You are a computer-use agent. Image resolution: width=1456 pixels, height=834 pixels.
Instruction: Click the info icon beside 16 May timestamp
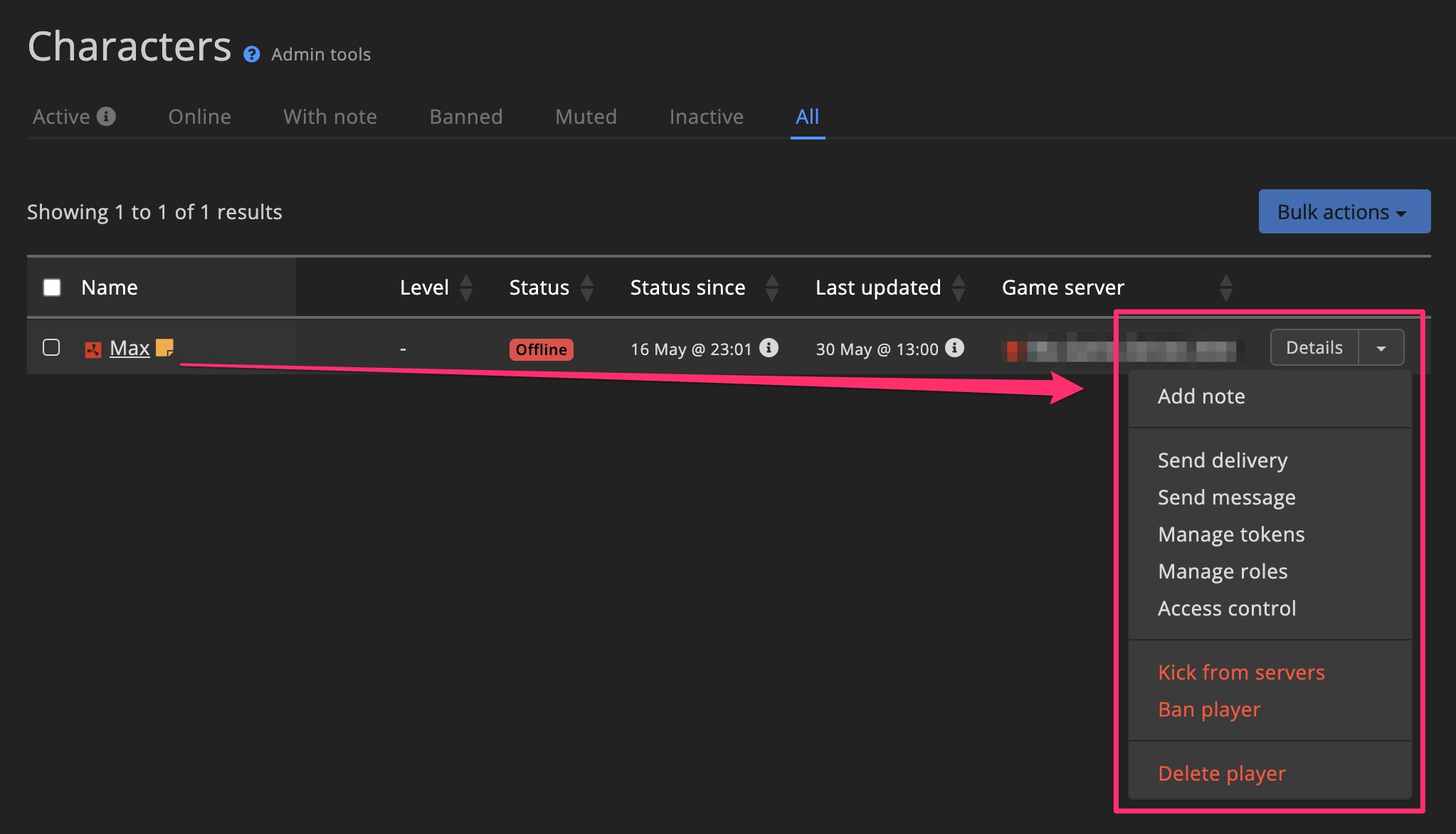[767, 349]
